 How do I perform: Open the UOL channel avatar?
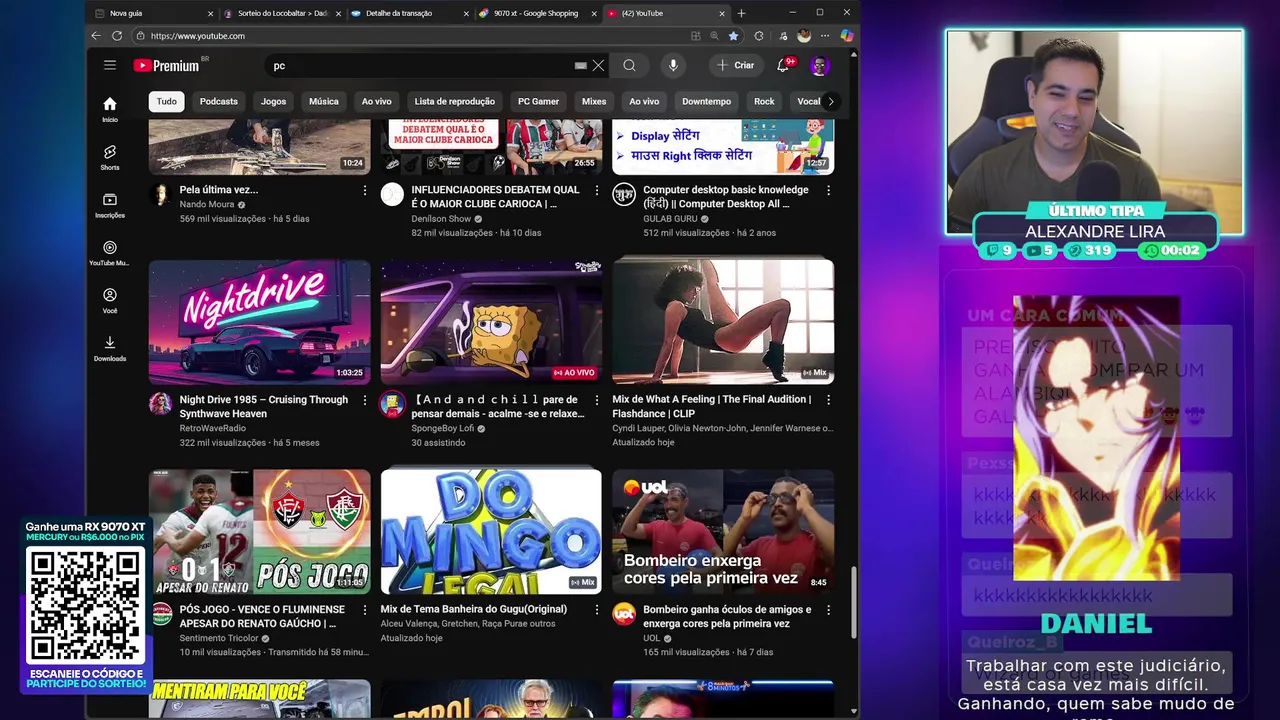[624, 614]
